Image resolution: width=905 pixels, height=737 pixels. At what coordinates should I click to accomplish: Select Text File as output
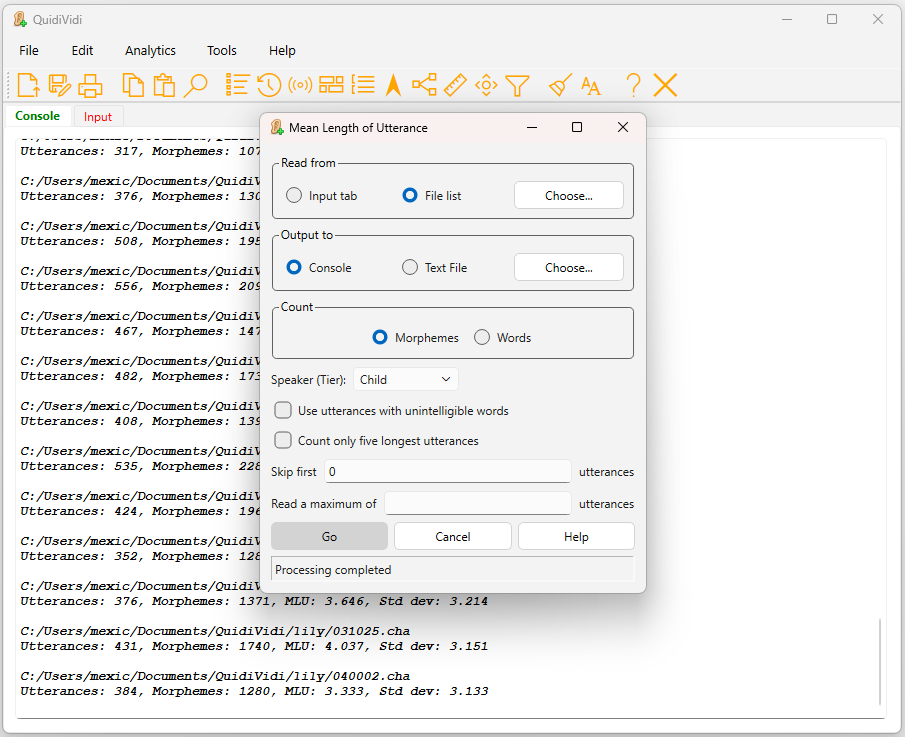(x=410, y=268)
